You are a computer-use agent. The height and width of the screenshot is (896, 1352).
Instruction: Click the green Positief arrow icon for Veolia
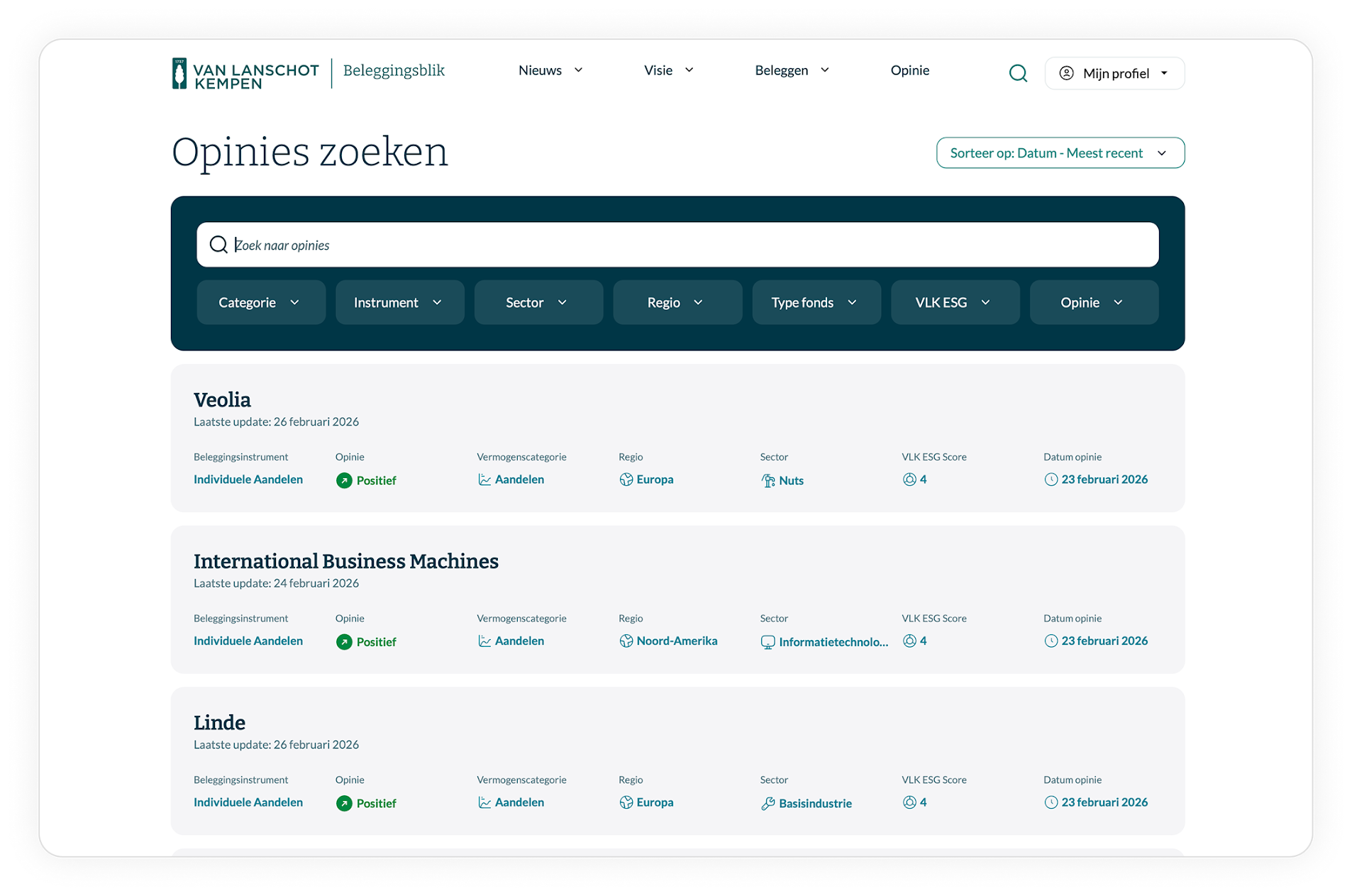344,480
